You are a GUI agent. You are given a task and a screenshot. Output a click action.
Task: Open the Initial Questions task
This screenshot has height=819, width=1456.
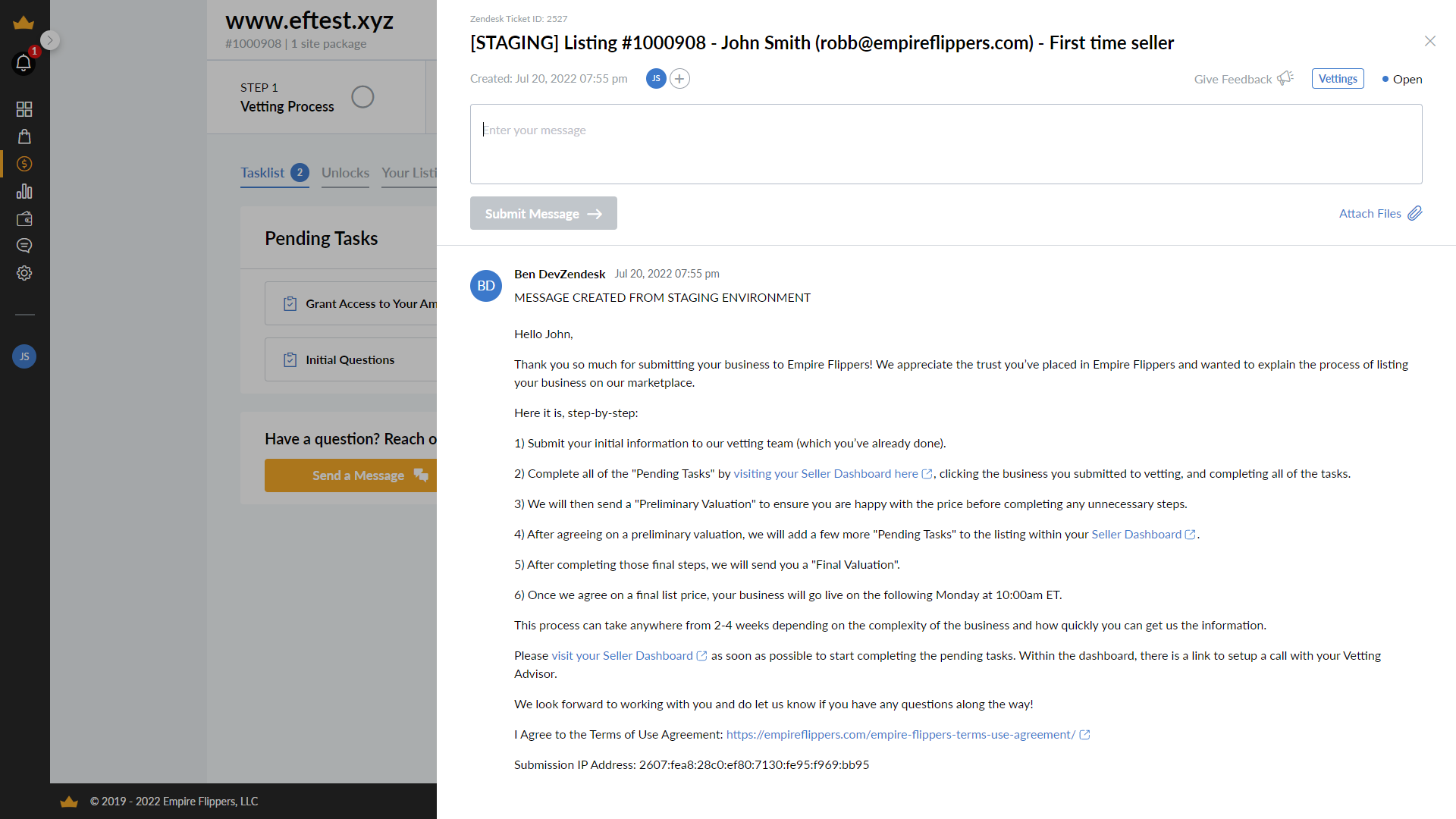pos(350,359)
